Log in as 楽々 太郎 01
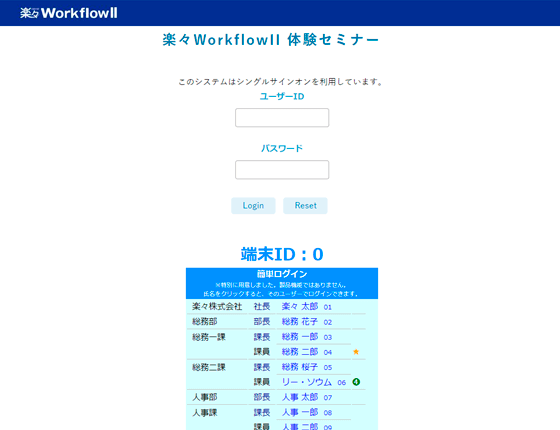The height and width of the screenshot is (430, 560). pyautogui.click(x=306, y=306)
